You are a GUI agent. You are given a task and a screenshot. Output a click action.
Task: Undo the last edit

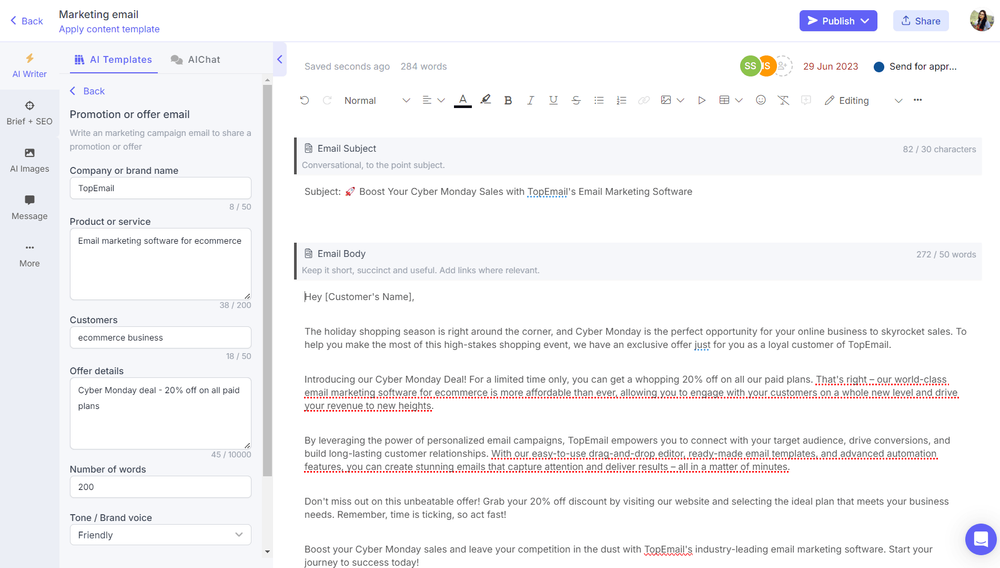coord(304,100)
